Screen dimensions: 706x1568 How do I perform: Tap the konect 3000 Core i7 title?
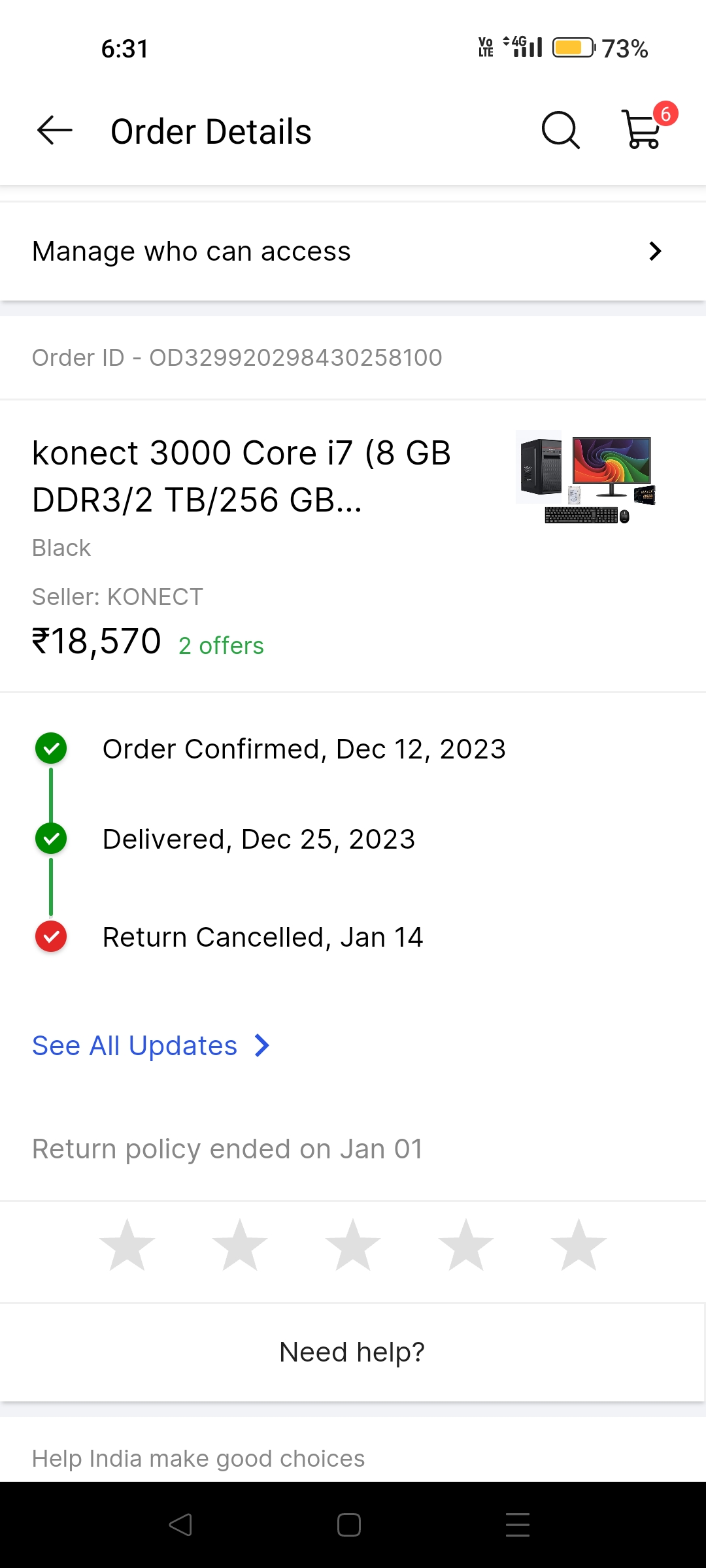pos(242,476)
